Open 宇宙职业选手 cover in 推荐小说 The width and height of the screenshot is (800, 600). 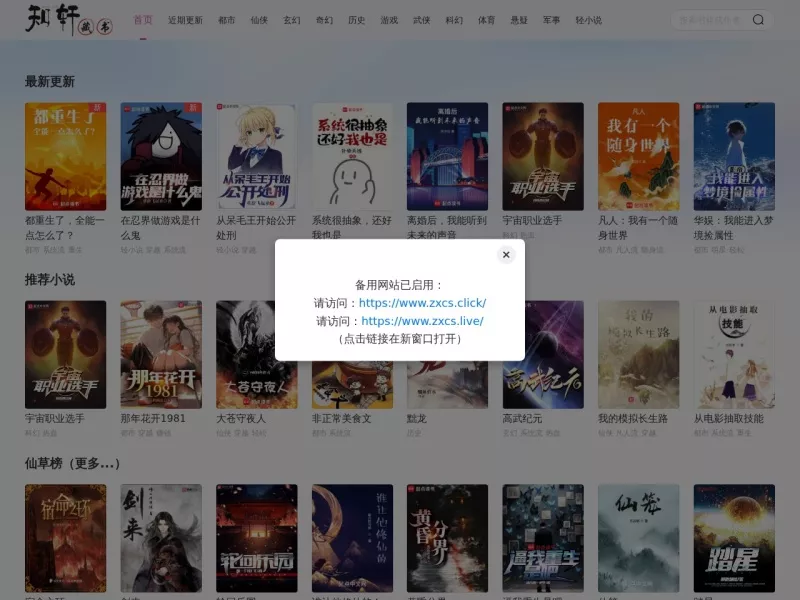click(x=65, y=355)
